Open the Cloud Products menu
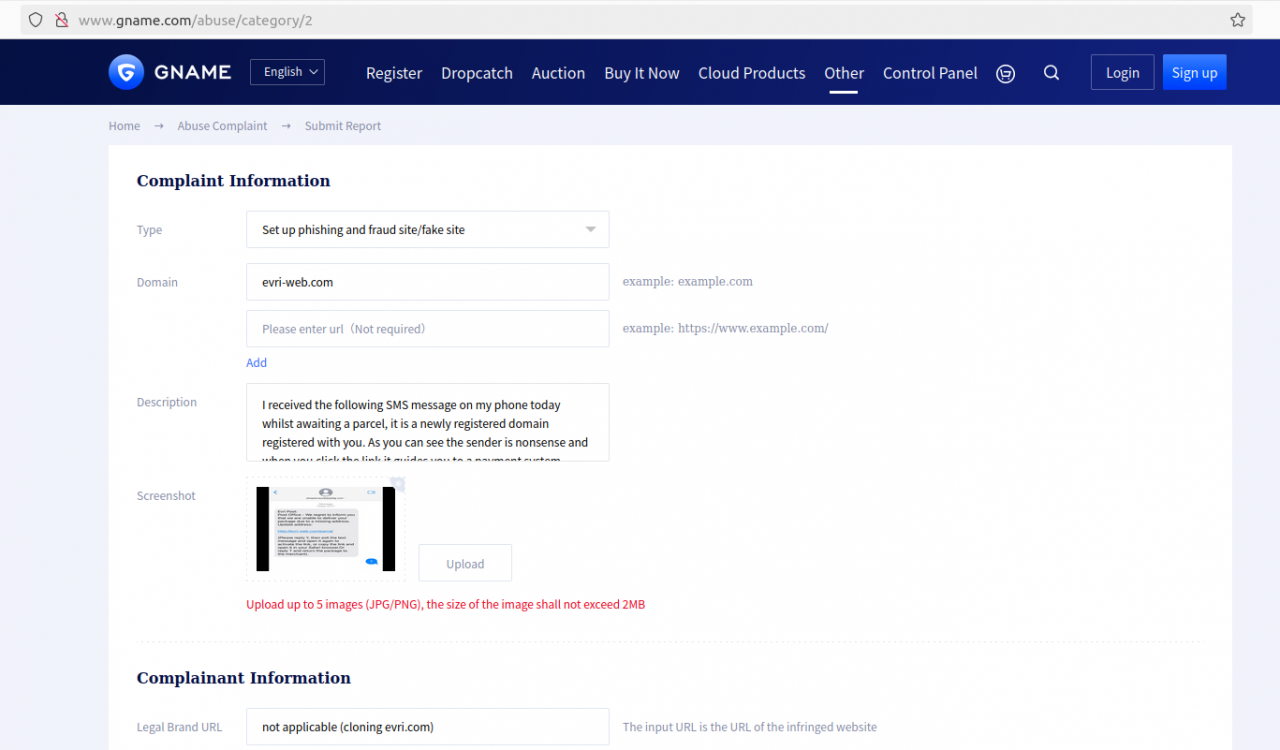Viewport: 1280px width, 750px height. pos(752,73)
